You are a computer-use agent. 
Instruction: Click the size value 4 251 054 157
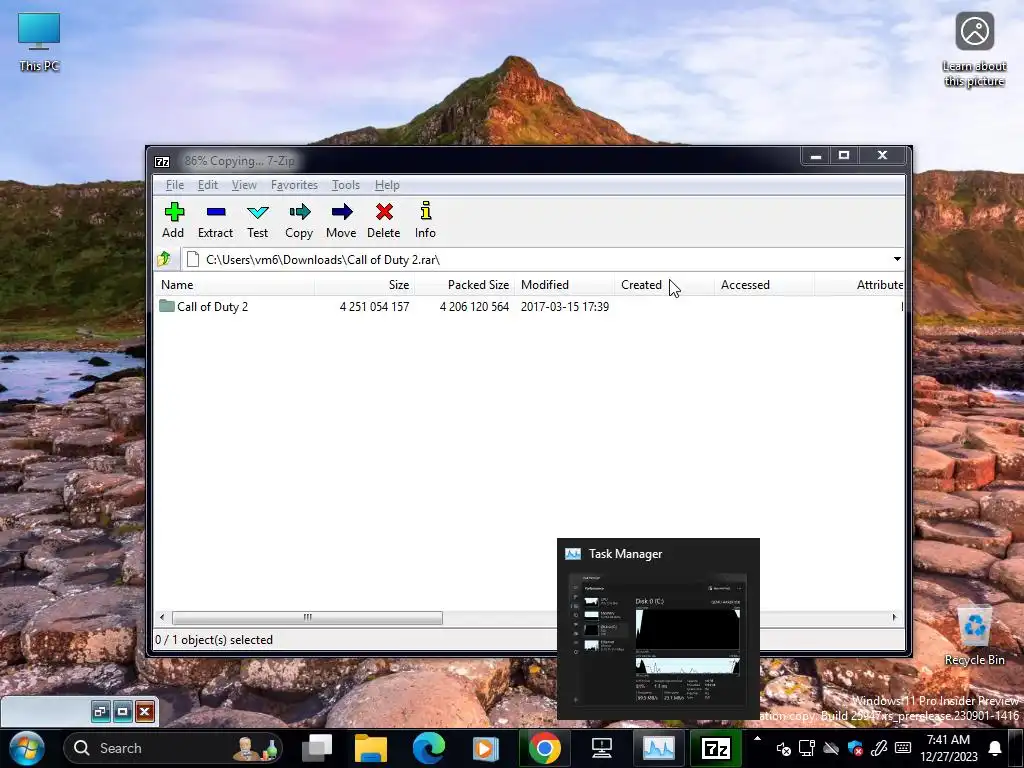pos(374,306)
